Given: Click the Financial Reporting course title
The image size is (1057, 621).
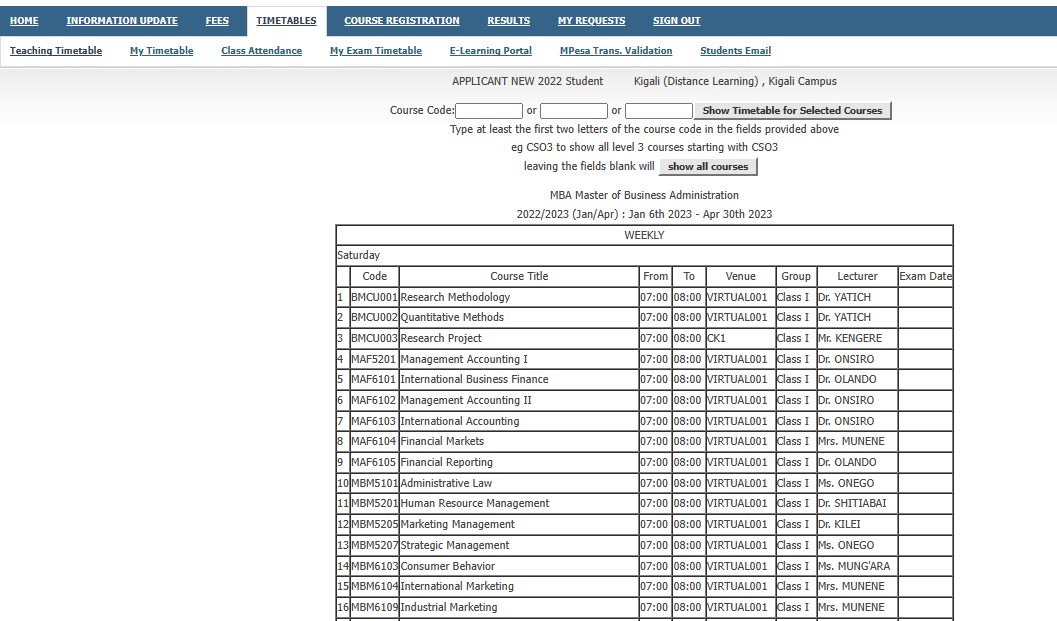Looking at the screenshot, I should (446, 463).
